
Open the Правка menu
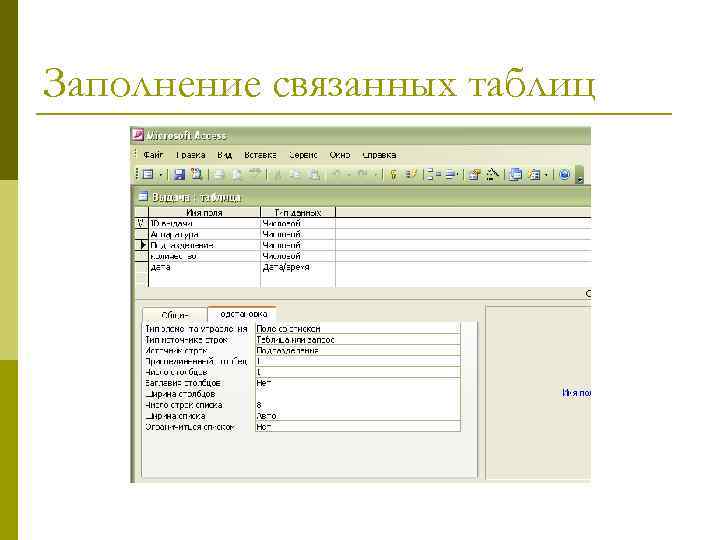click(x=191, y=155)
